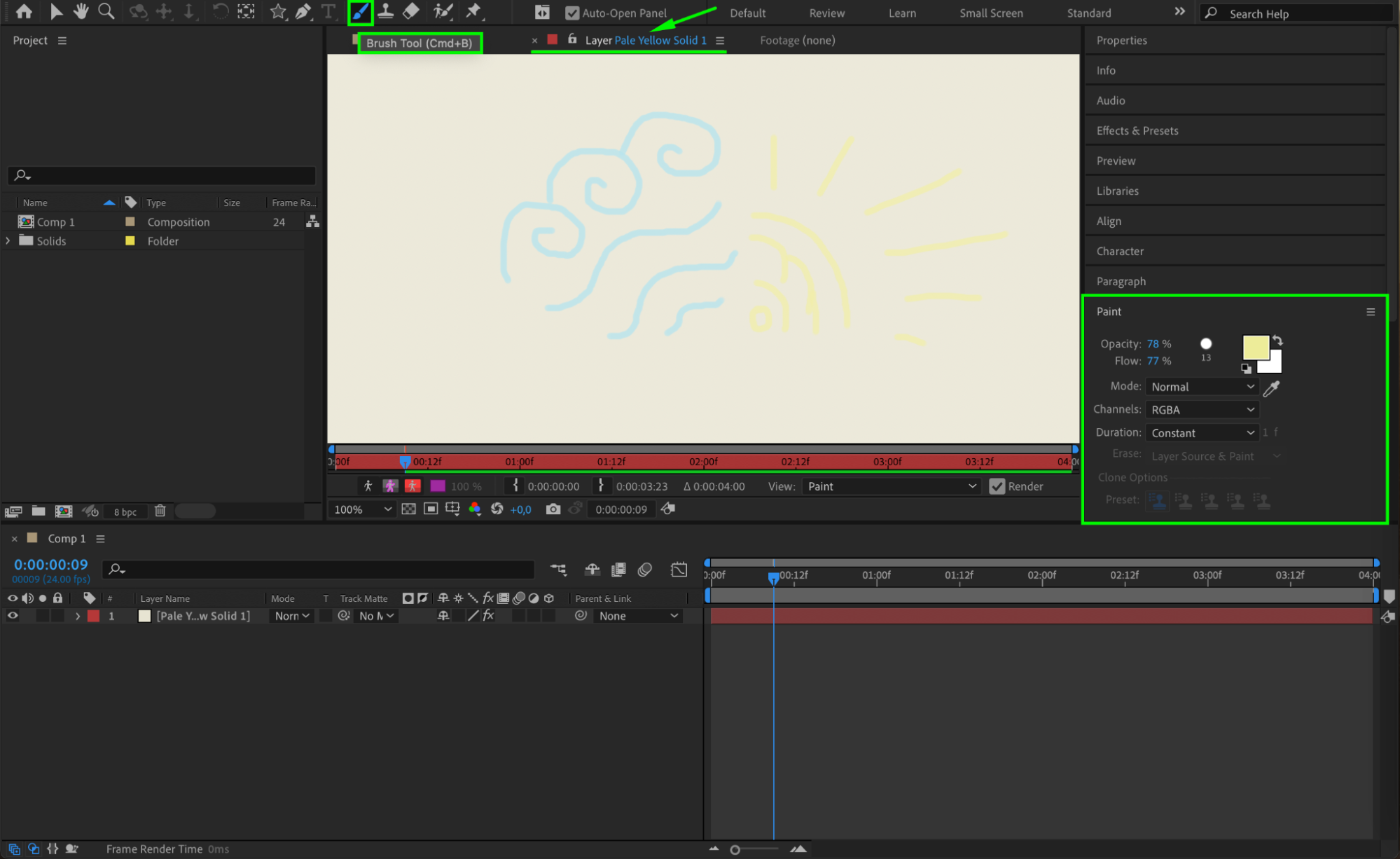Take snapshot with camera icon

coord(553,509)
